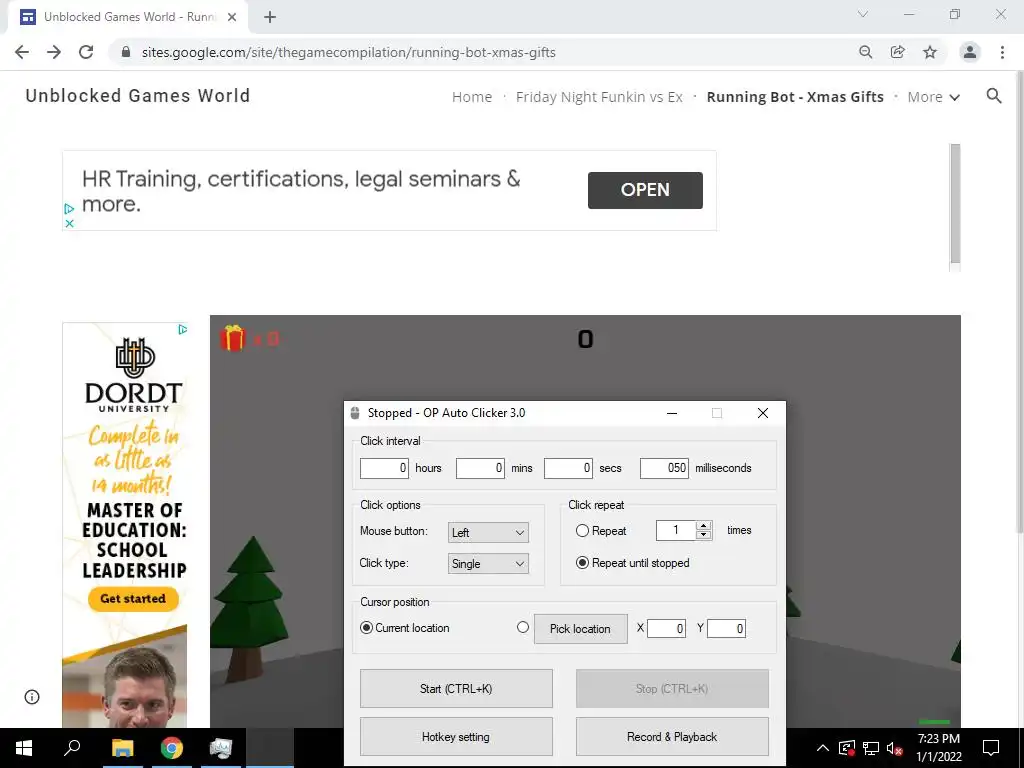Screen dimensions: 1024x768
Task: Expand the More navigation menu
Action: tap(934, 97)
